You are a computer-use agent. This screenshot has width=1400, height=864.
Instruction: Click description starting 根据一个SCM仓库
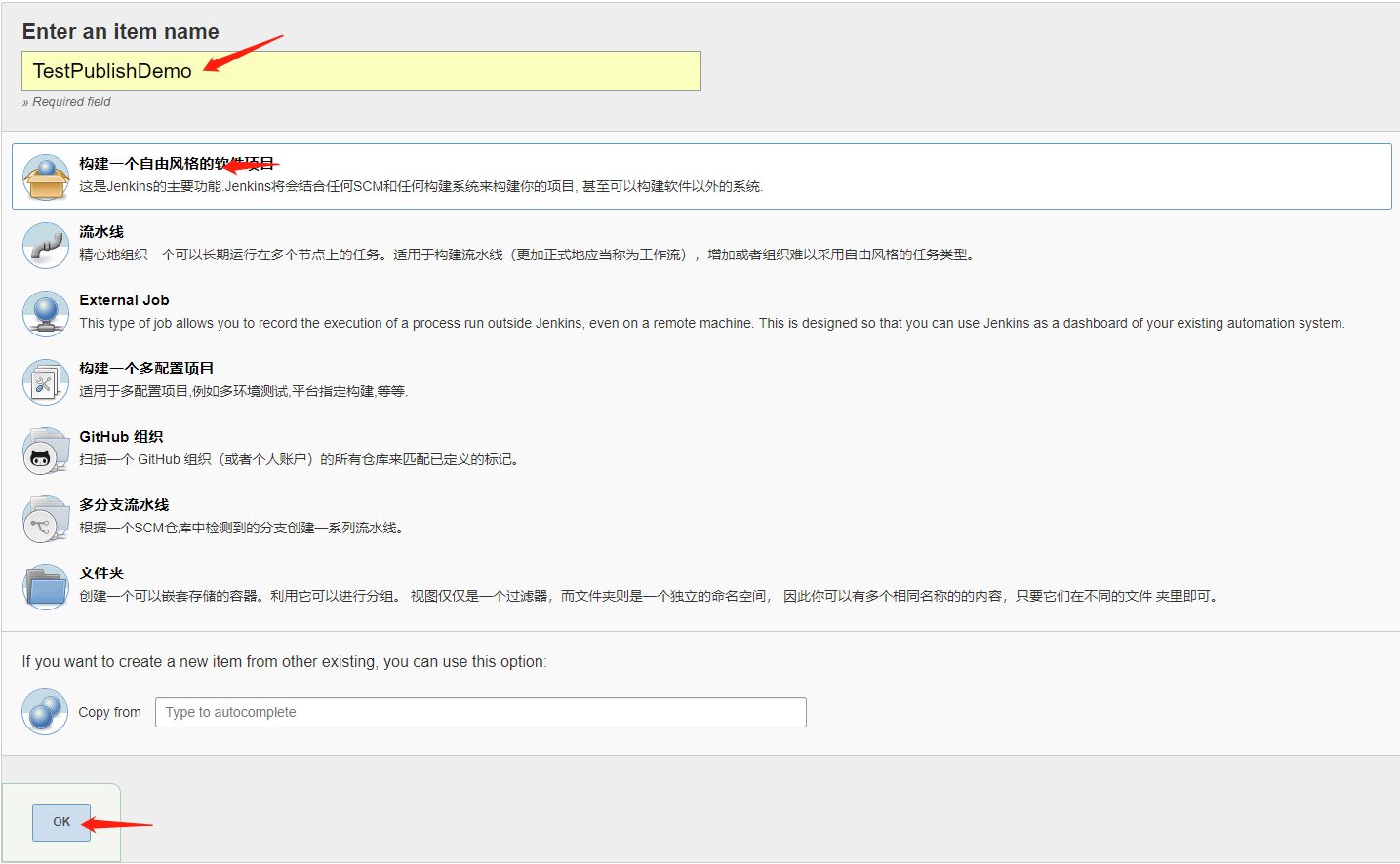click(x=242, y=528)
